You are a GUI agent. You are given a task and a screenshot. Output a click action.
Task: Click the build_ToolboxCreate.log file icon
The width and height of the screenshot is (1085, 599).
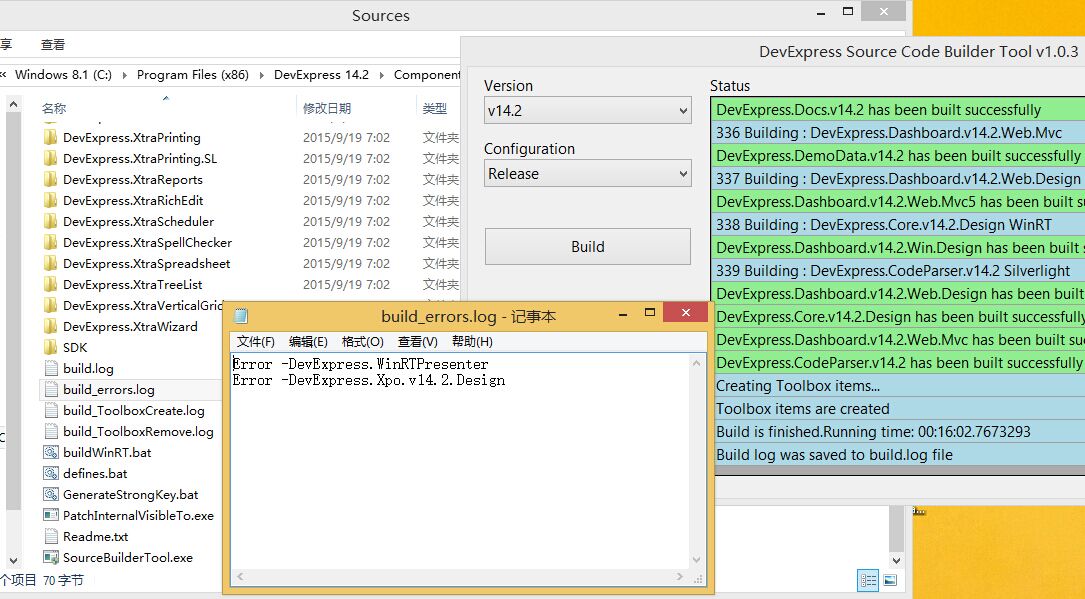[51, 410]
